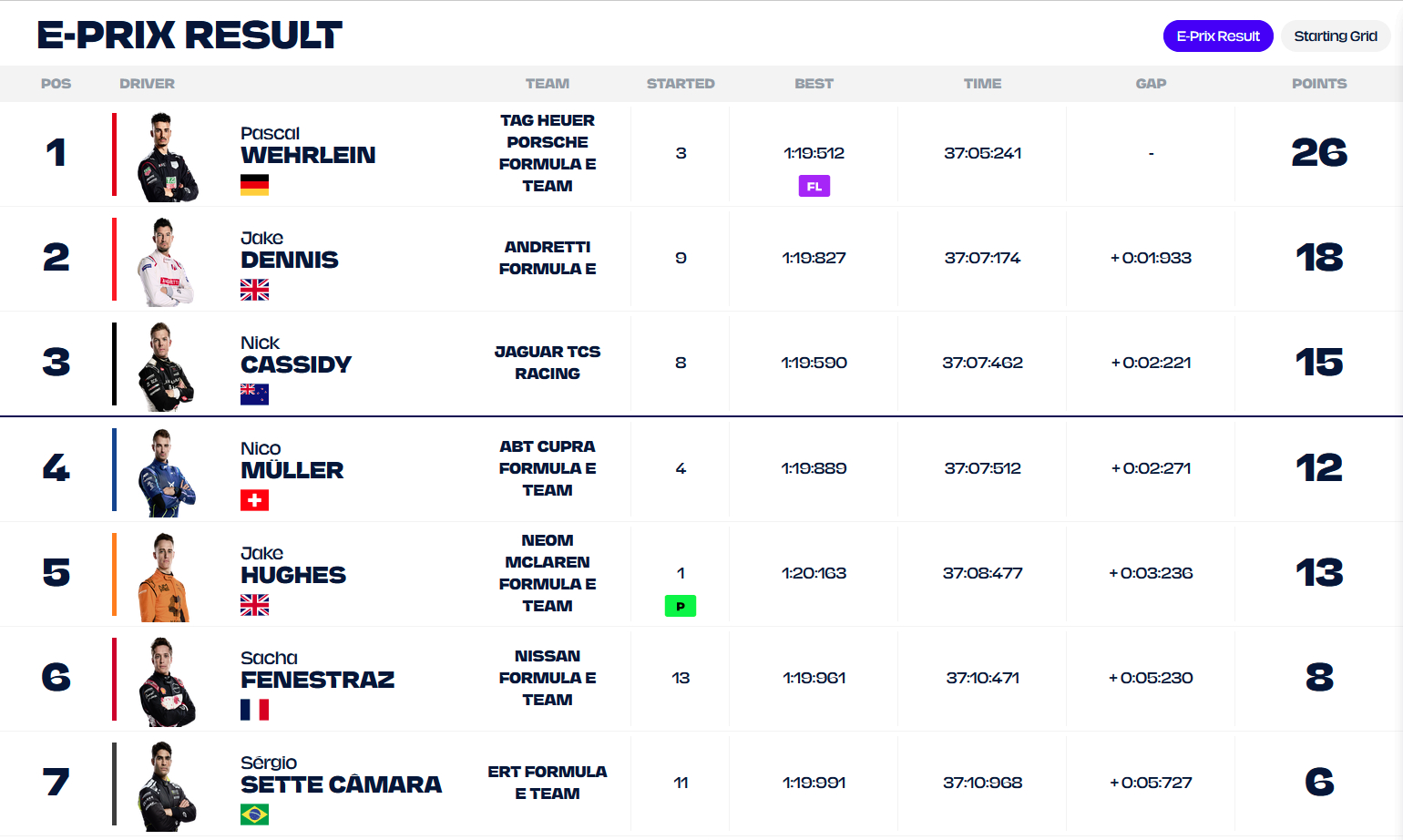Screen dimensions: 1403x840
Task: Click the orange McLaren team color bar
Action: 115,574
